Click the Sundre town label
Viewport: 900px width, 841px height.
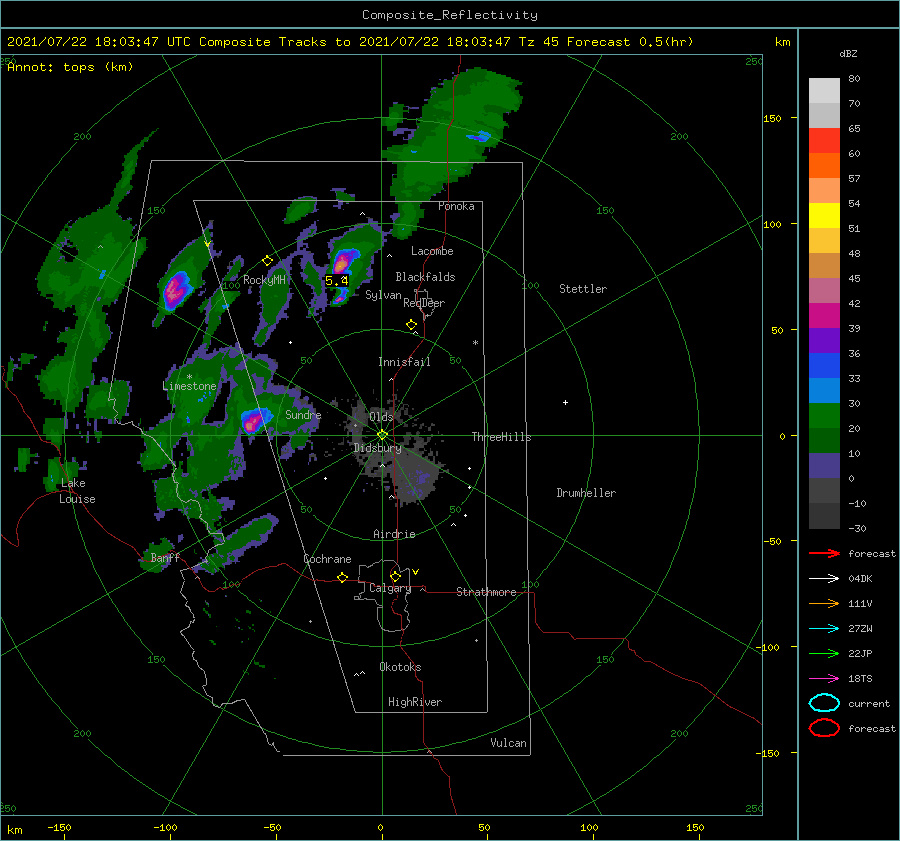[x=303, y=414]
